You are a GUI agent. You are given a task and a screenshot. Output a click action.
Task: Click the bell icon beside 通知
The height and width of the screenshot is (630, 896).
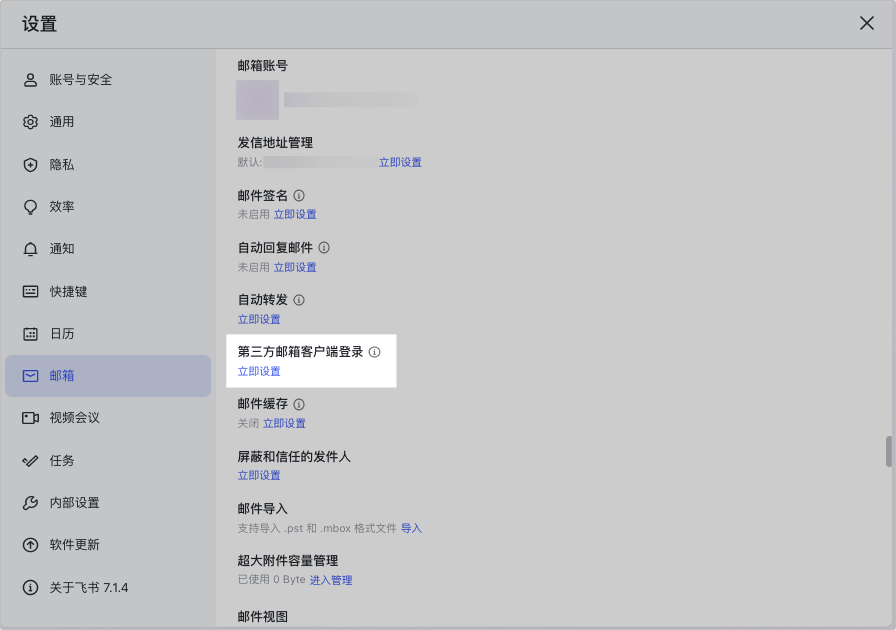pyautogui.click(x=30, y=249)
